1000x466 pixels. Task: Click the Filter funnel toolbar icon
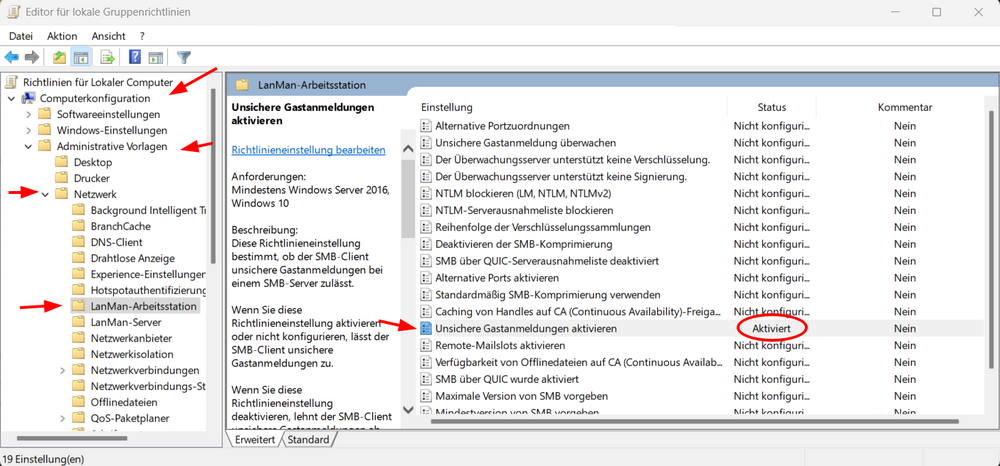(x=184, y=57)
